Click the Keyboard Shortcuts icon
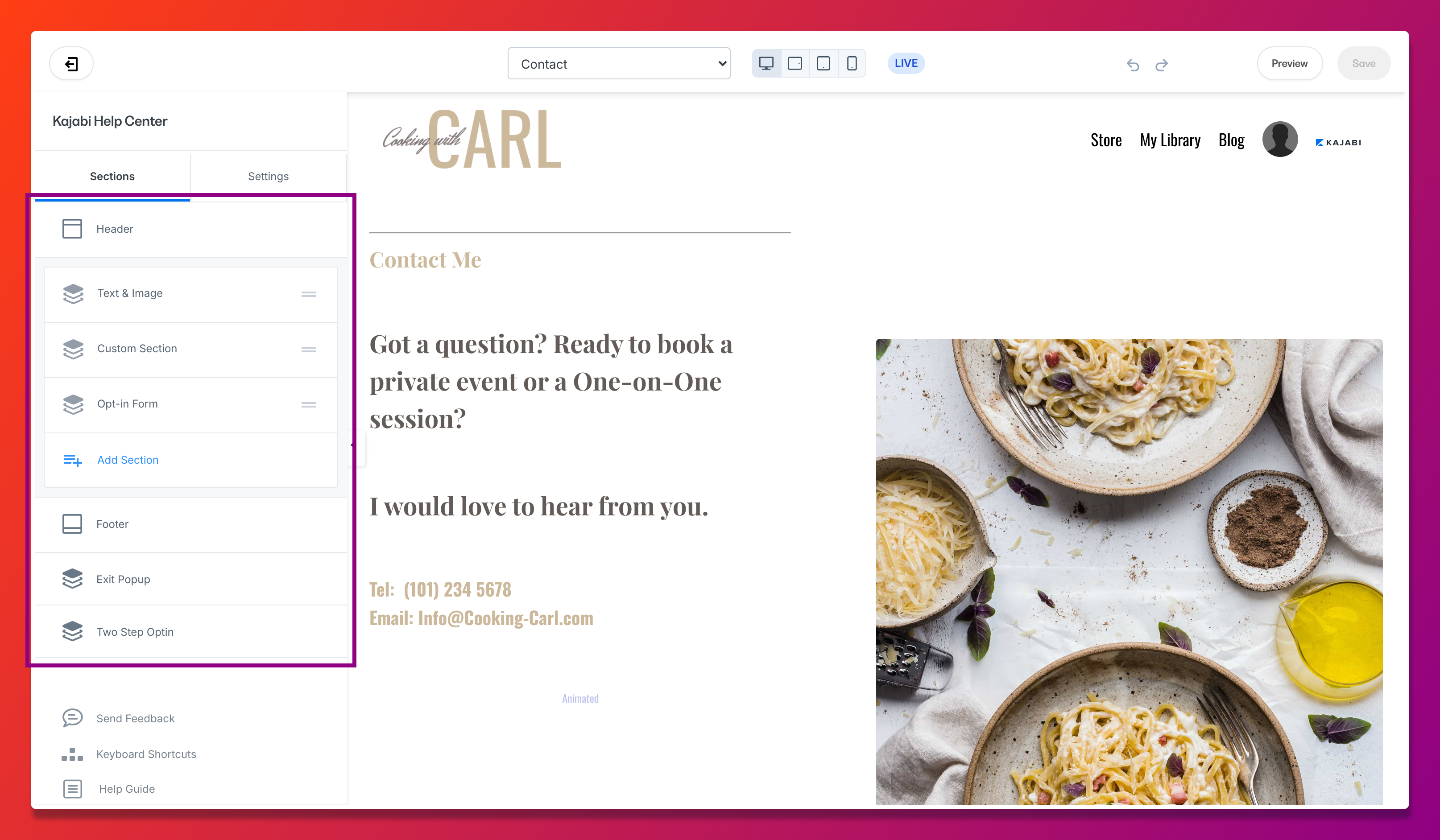The height and width of the screenshot is (840, 1440). [72, 754]
